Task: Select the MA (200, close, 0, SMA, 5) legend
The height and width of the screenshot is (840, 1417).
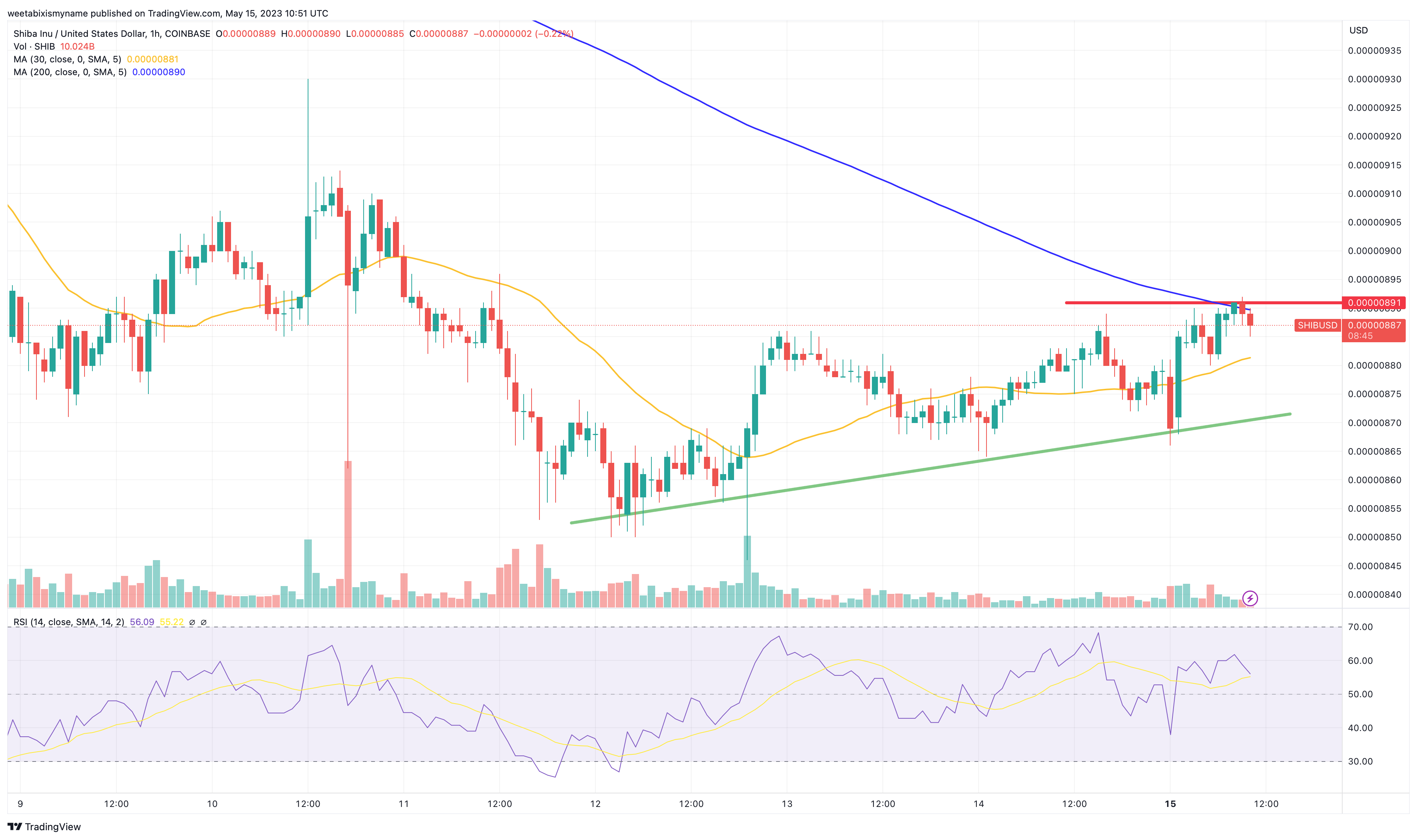Action: pyautogui.click(x=70, y=72)
